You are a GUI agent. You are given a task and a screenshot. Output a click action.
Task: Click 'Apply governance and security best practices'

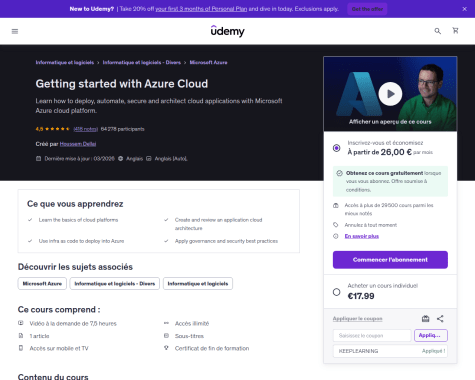tap(226, 241)
